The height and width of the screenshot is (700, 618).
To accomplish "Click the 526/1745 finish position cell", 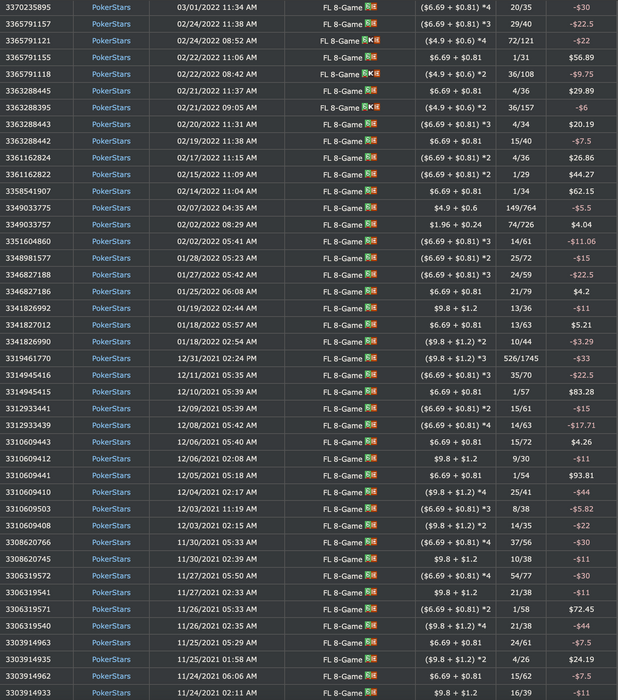I will pos(521,358).
